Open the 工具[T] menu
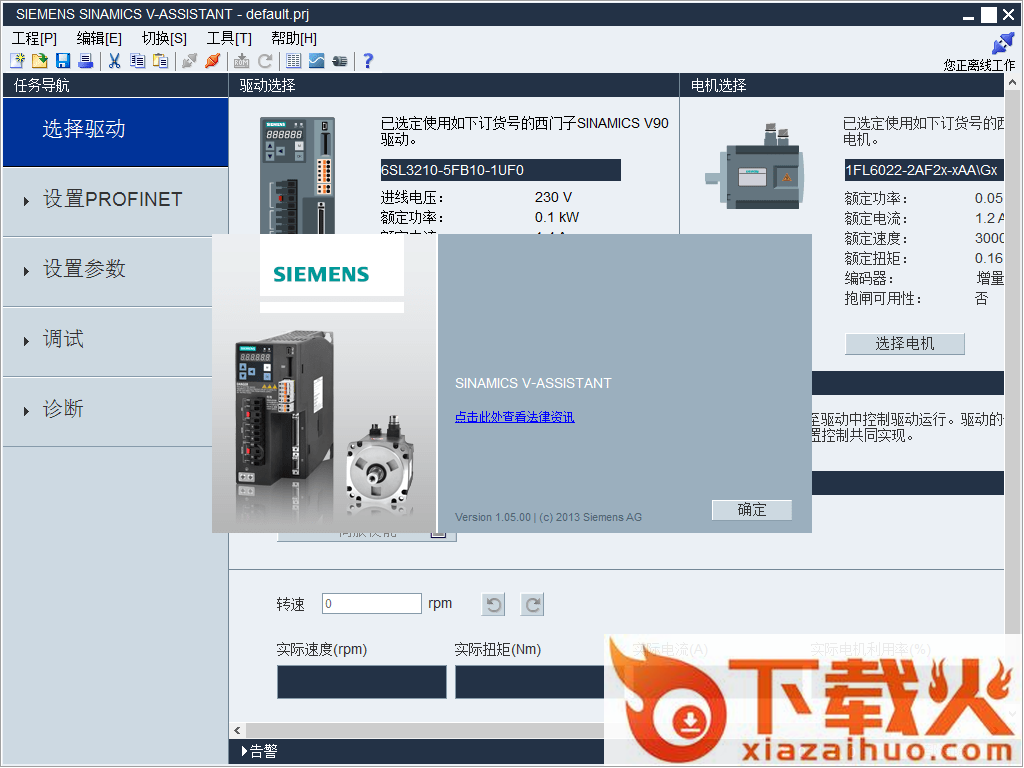 (229, 39)
